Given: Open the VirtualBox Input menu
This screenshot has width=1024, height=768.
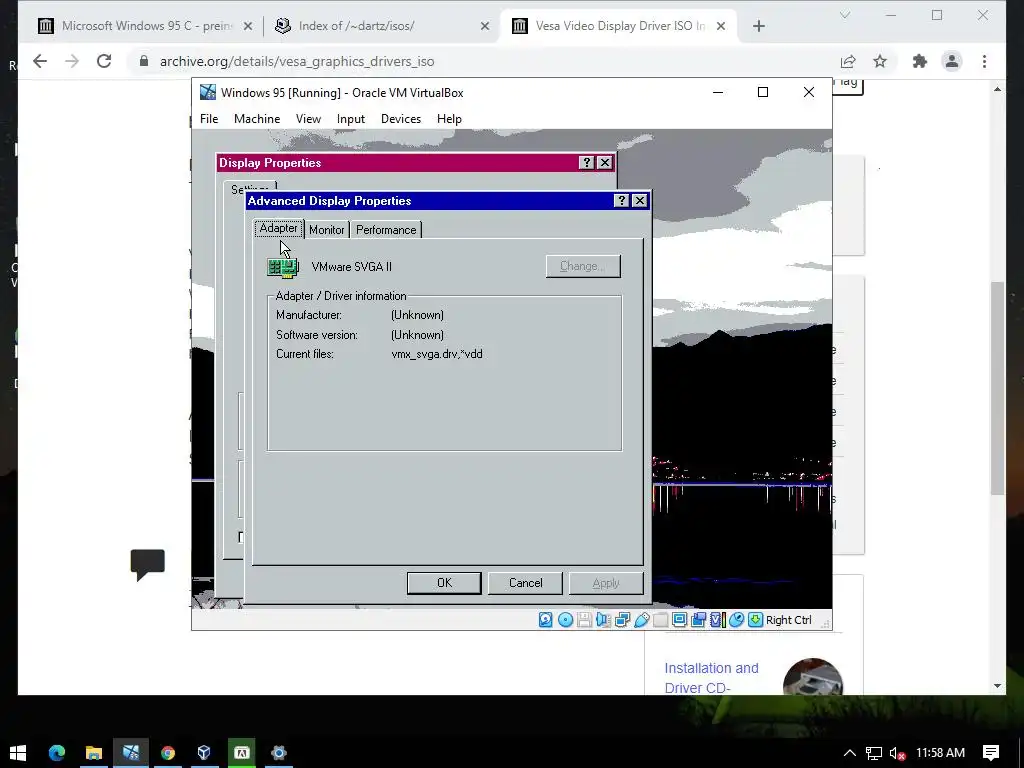Looking at the screenshot, I should click(351, 119).
